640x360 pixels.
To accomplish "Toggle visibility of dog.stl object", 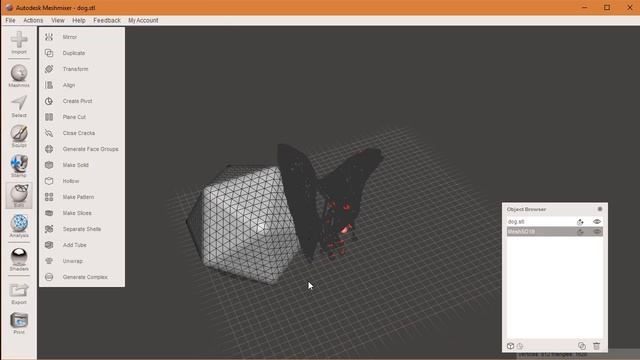I will (x=597, y=222).
